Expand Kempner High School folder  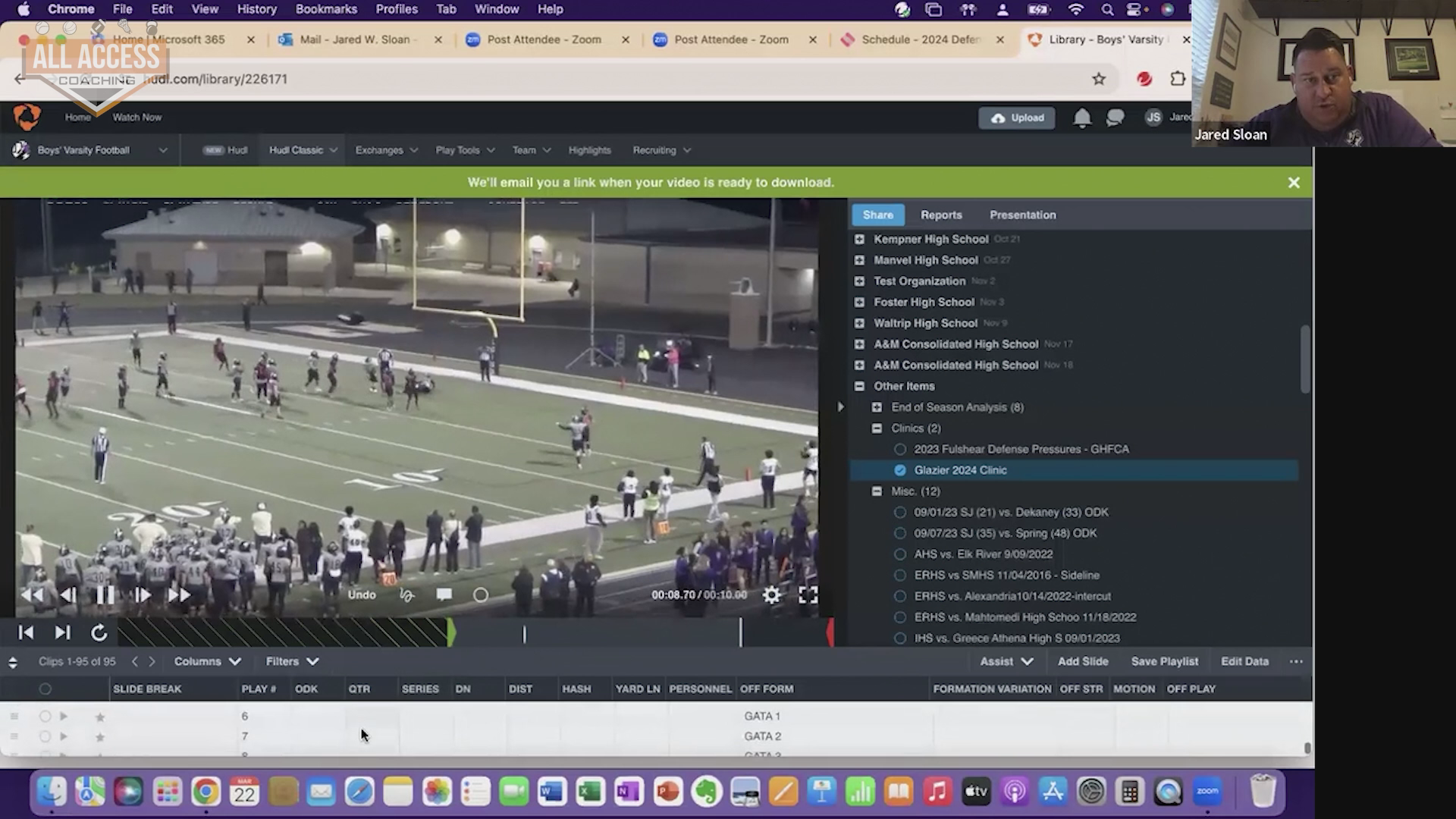pyautogui.click(x=859, y=239)
